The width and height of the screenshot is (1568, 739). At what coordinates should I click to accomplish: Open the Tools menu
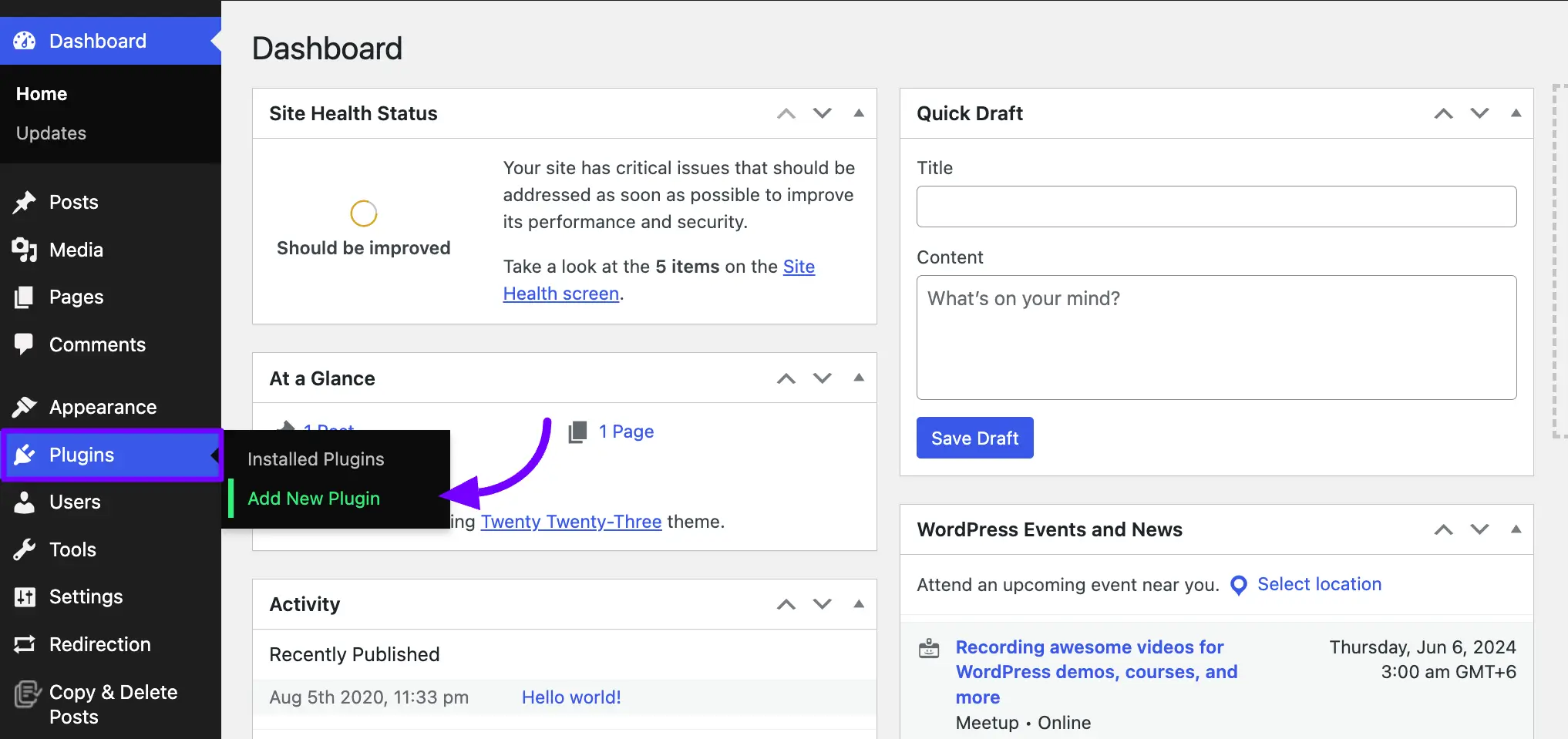click(110, 549)
